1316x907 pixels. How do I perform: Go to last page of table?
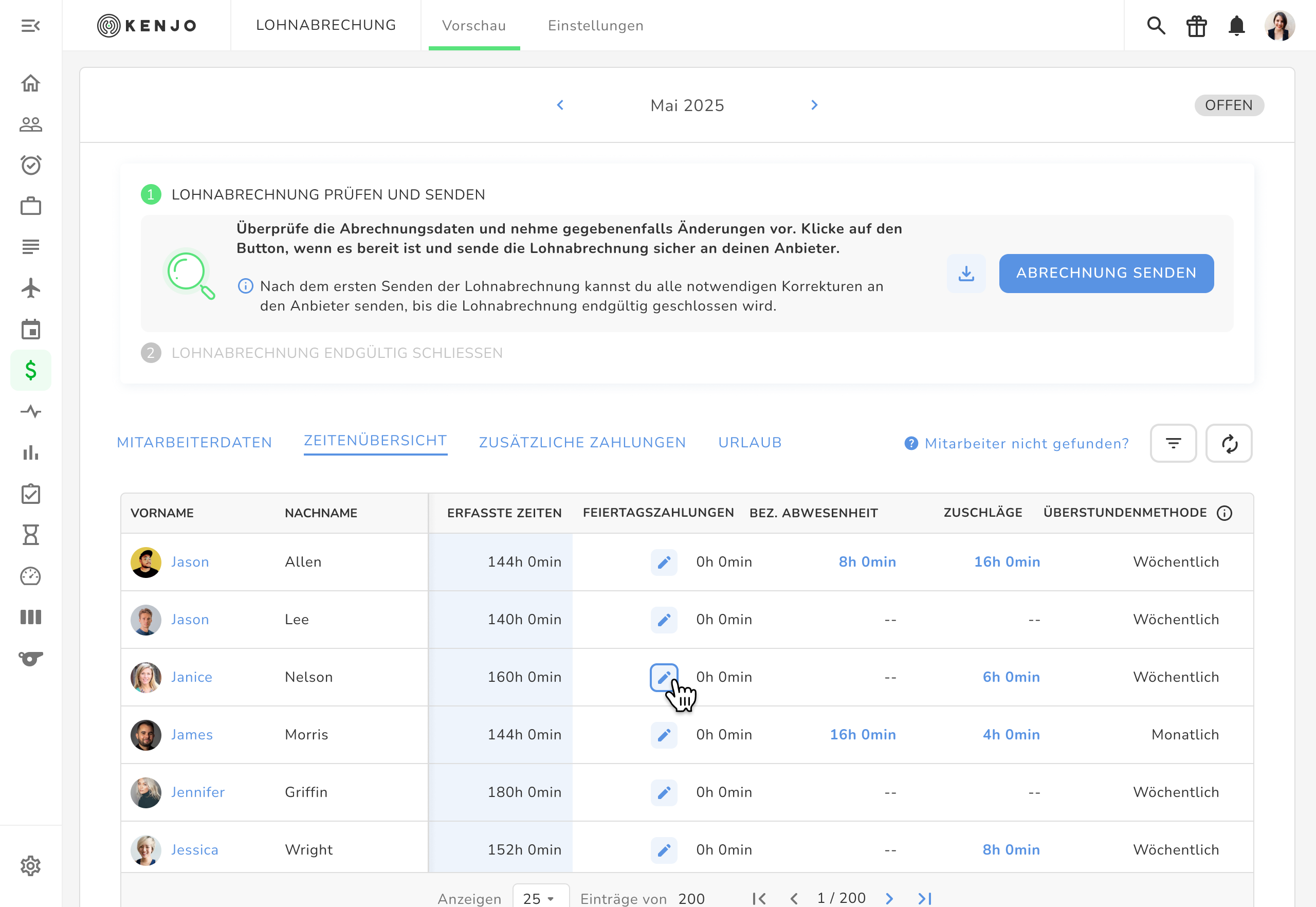(x=924, y=898)
